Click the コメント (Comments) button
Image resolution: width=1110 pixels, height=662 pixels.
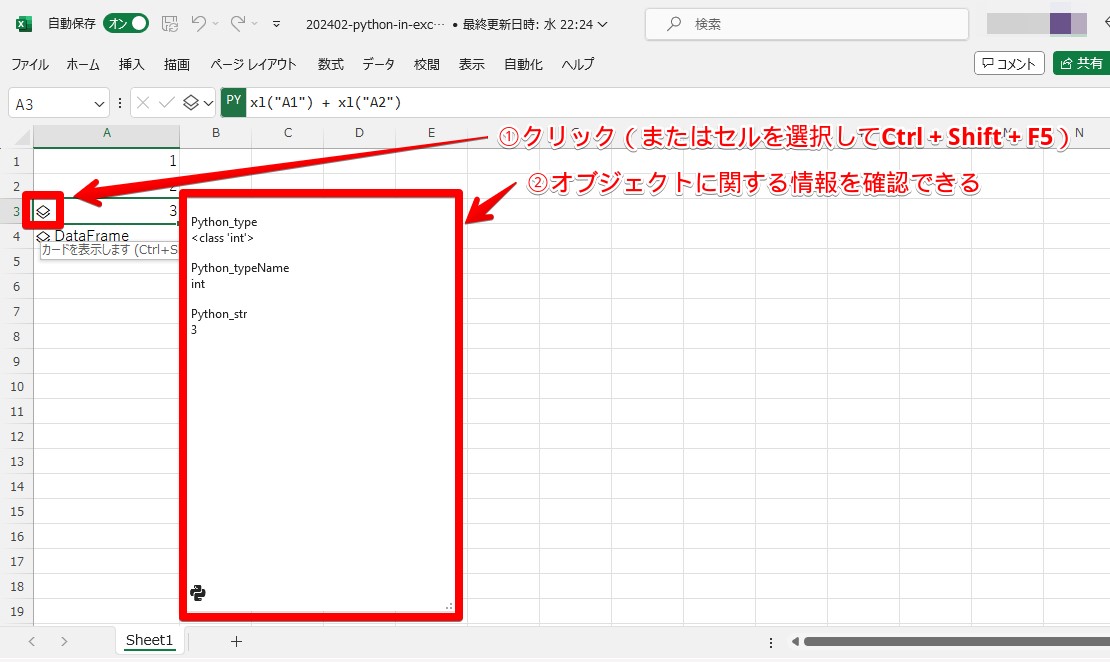coord(1009,64)
